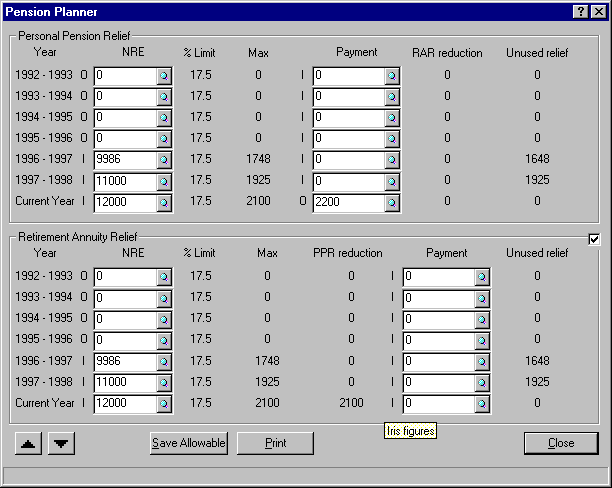The image size is (612, 488).
Task: Open lookup for 1993-1994 Retirement Annuity Payment
Action: [x=482, y=299]
